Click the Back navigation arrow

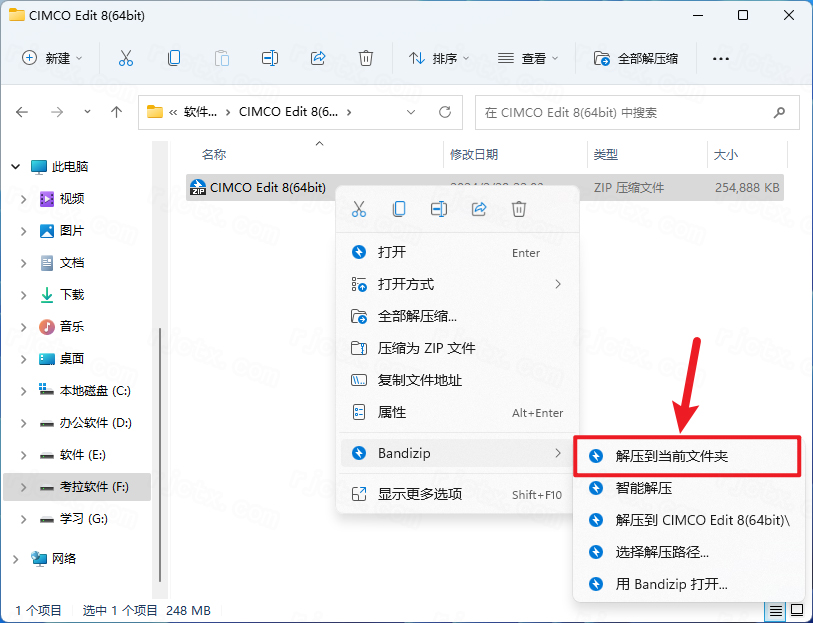[x=22, y=112]
